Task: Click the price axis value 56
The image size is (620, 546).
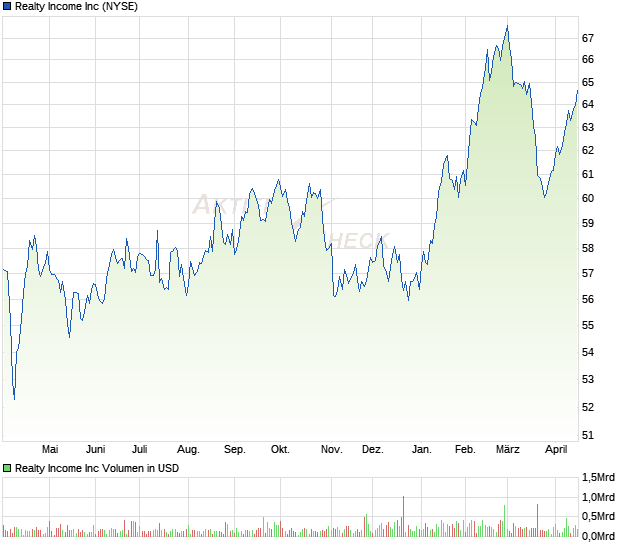Action: (588, 299)
